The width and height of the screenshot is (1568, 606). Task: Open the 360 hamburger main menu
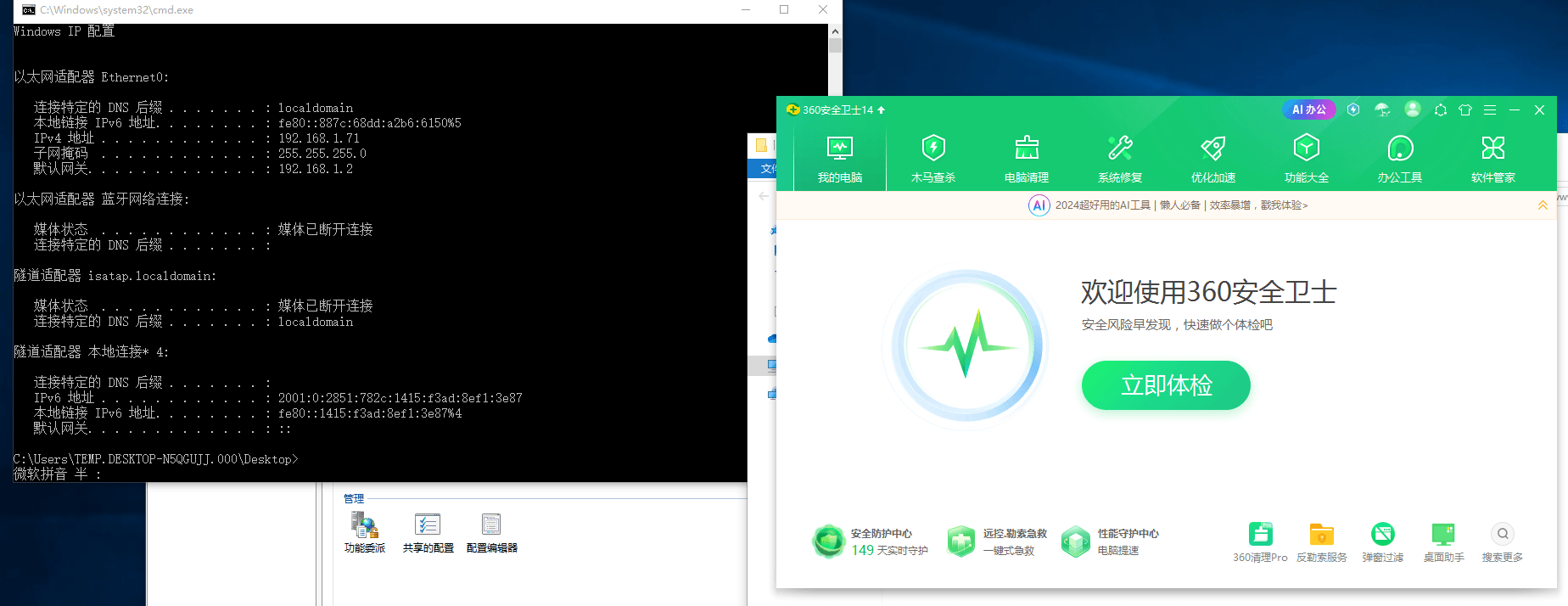click(x=1490, y=109)
